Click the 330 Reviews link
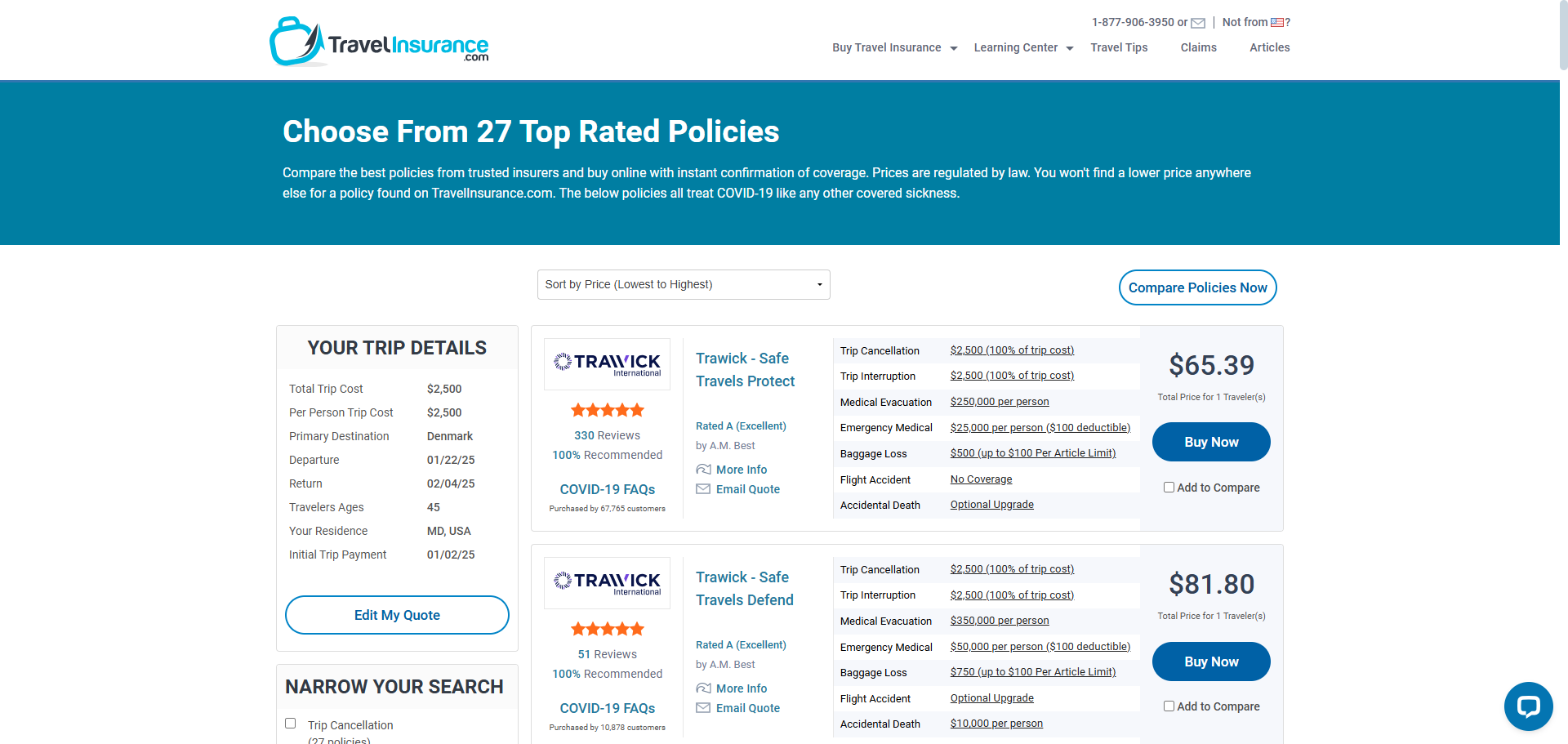Viewport: 1568px width, 744px height. (607, 435)
